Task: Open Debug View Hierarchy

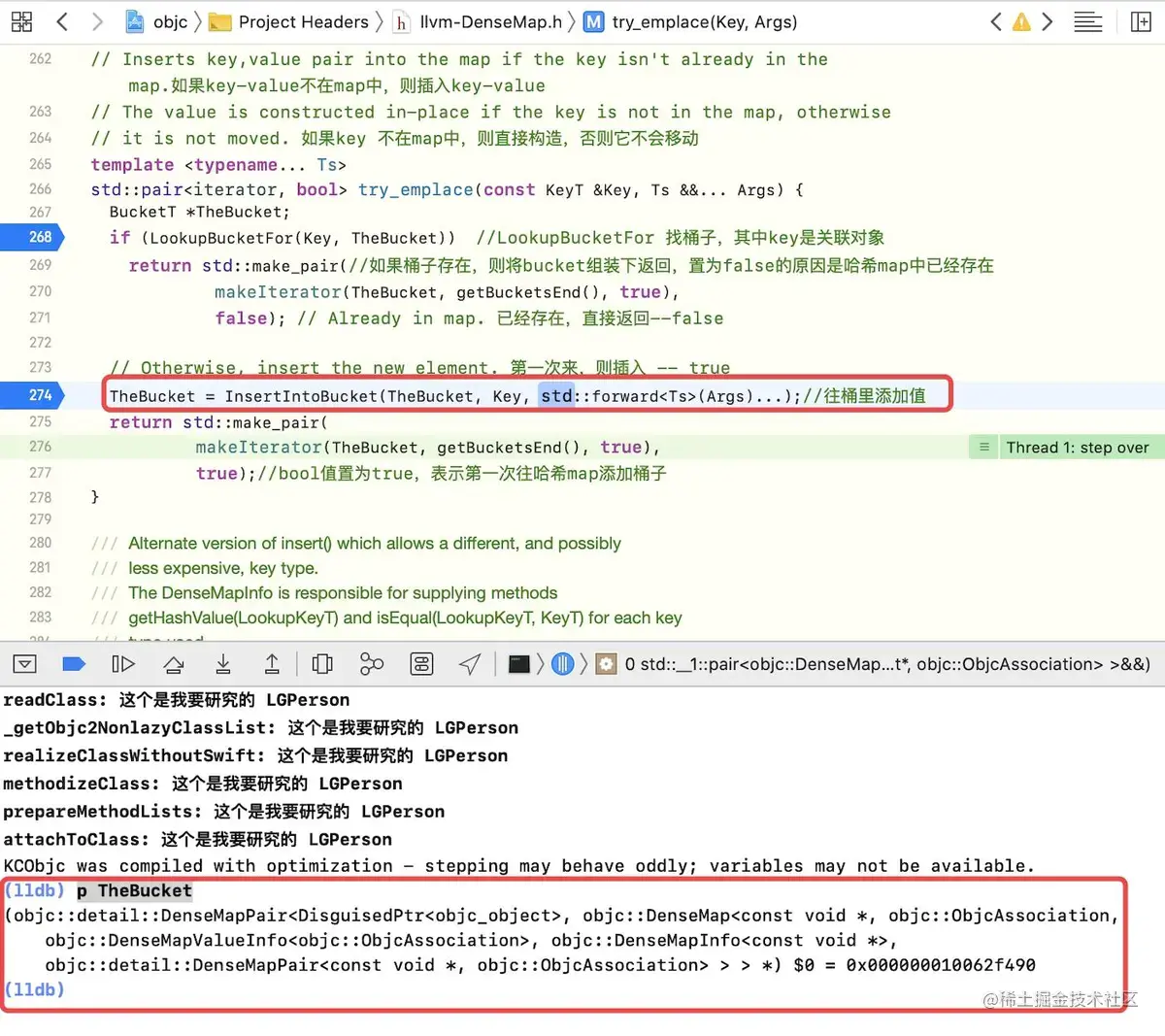Action: click(x=322, y=664)
